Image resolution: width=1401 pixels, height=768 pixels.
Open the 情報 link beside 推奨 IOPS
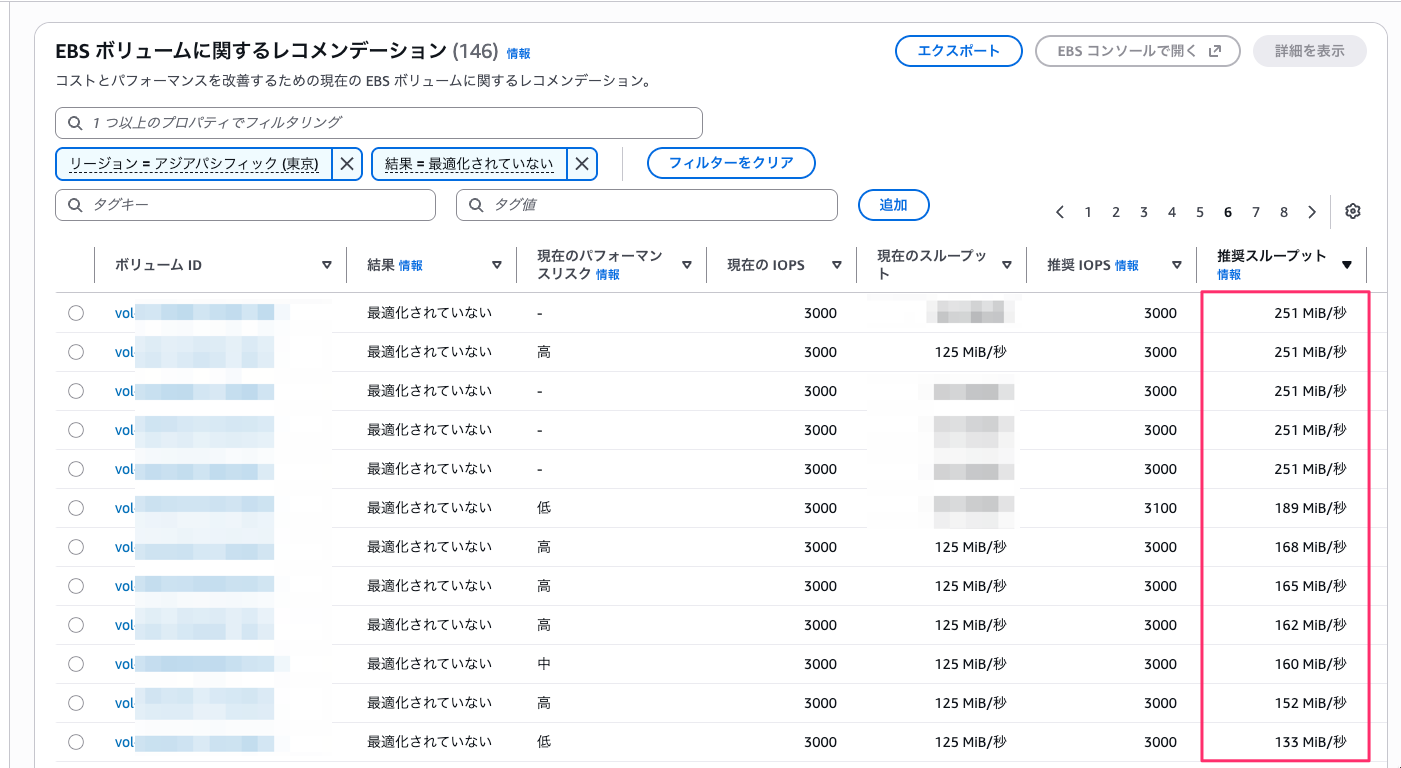1127,266
